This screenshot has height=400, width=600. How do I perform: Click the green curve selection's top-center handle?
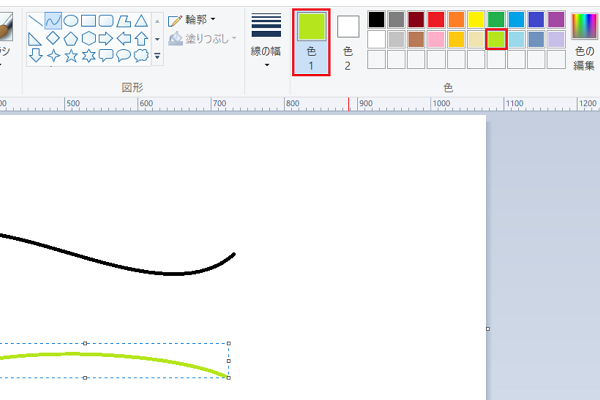[x=85, y=343]
